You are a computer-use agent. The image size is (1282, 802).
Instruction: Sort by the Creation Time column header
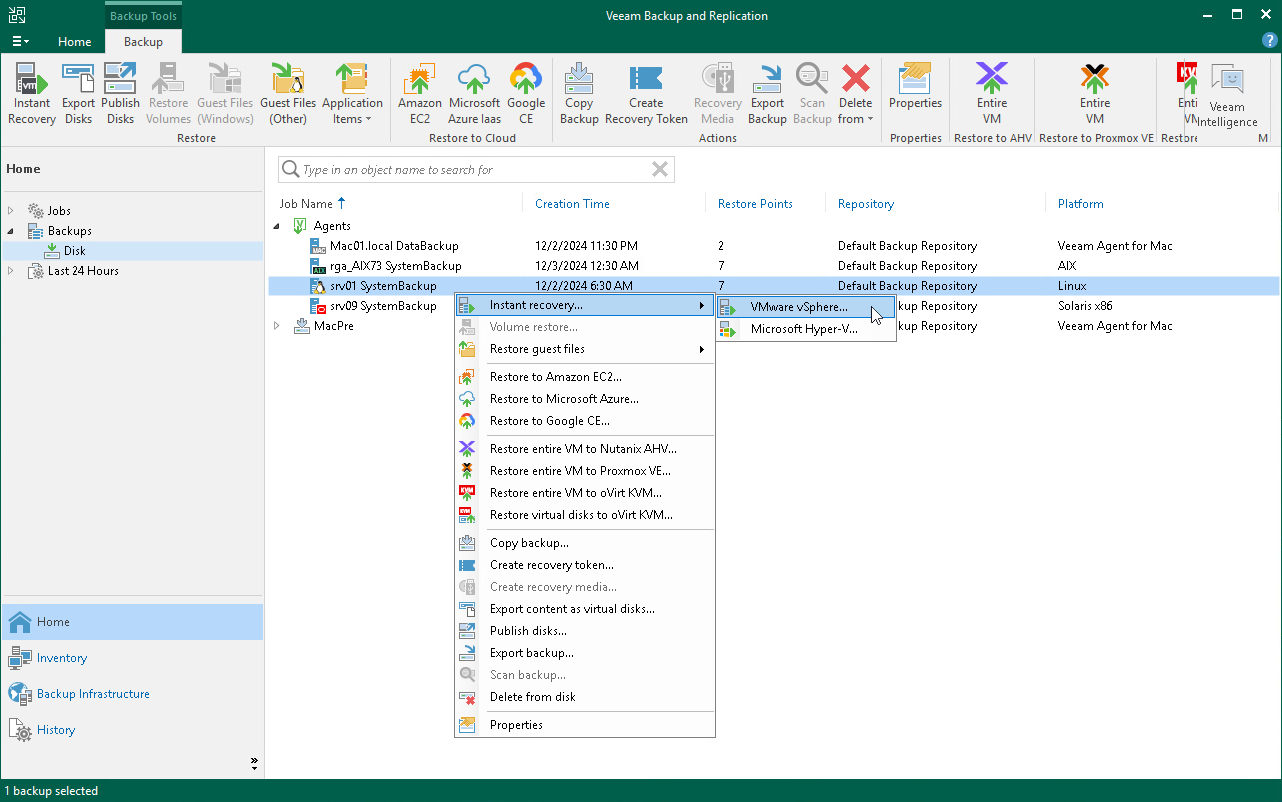tap(572, 204)
